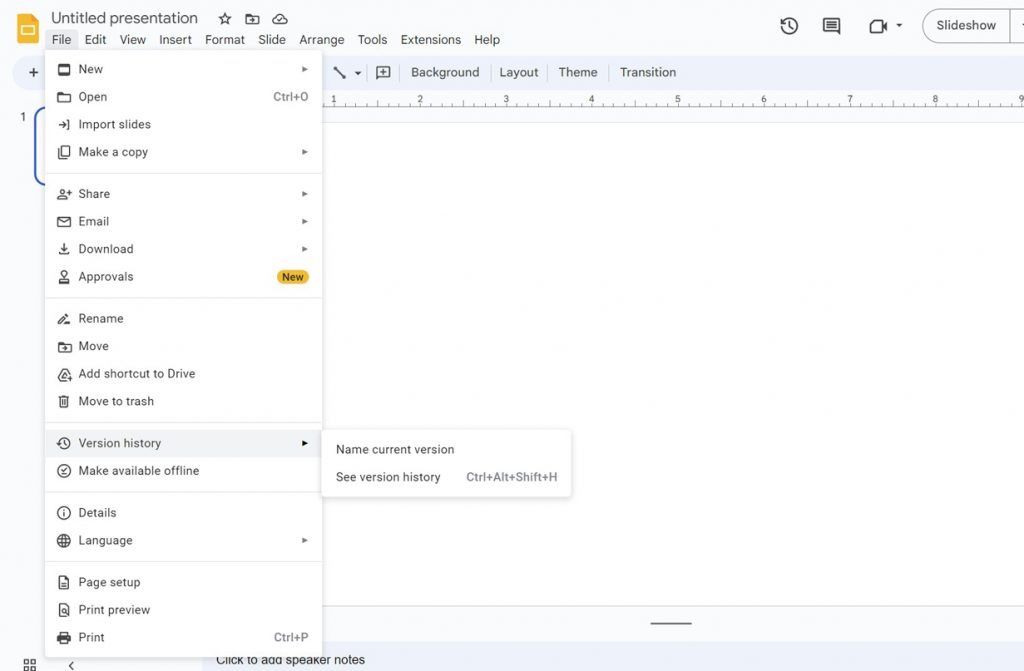Collapse the filmstrip with the arrow
Image resolution: width=1024 pixels, height=671 pixels.
(x=71, y=665)
